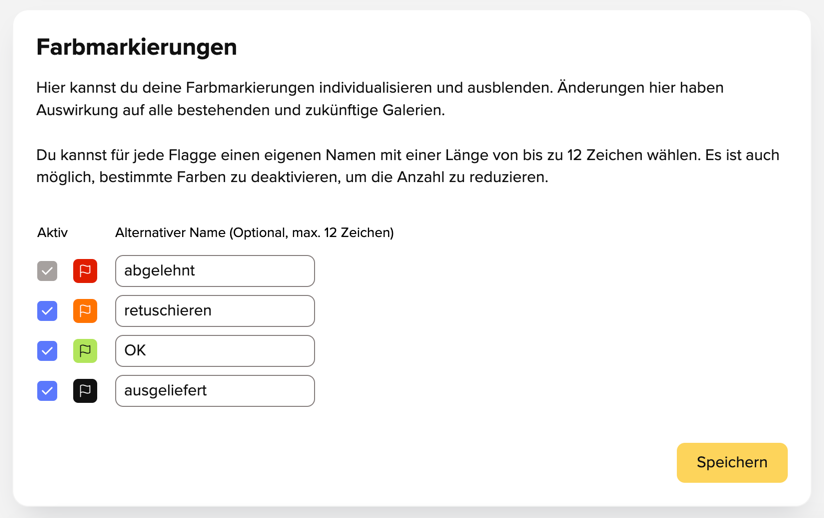Click the black flag color icon
This screenshot has width=824, height=518.
(85, 391)
